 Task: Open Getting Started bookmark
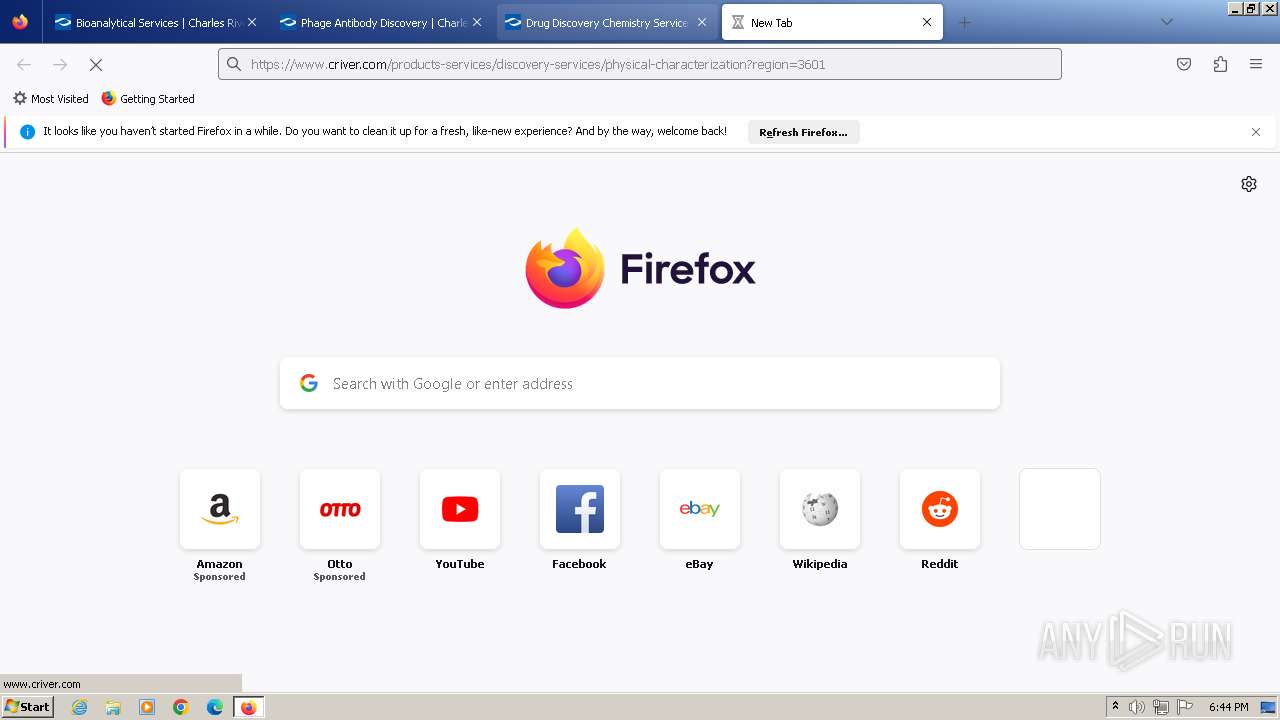click(148, 99)
